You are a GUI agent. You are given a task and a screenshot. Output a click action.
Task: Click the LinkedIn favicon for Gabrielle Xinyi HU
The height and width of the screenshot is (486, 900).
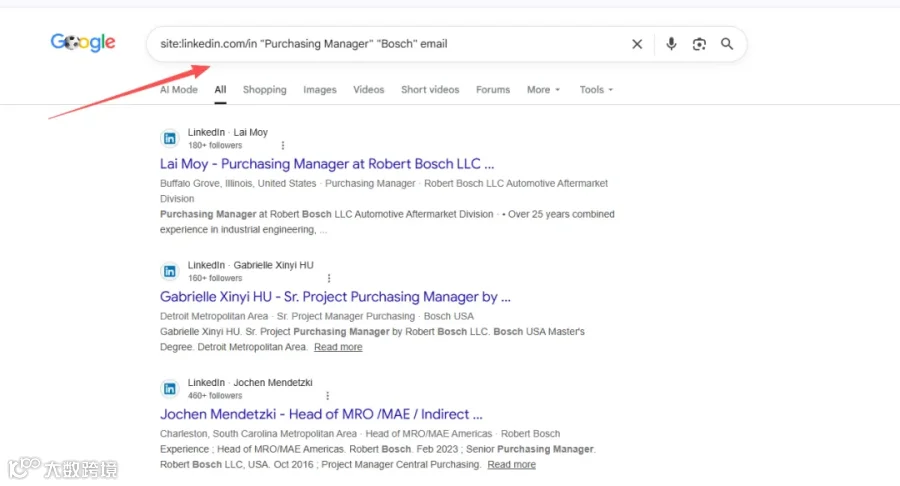[x=170, y=271]
